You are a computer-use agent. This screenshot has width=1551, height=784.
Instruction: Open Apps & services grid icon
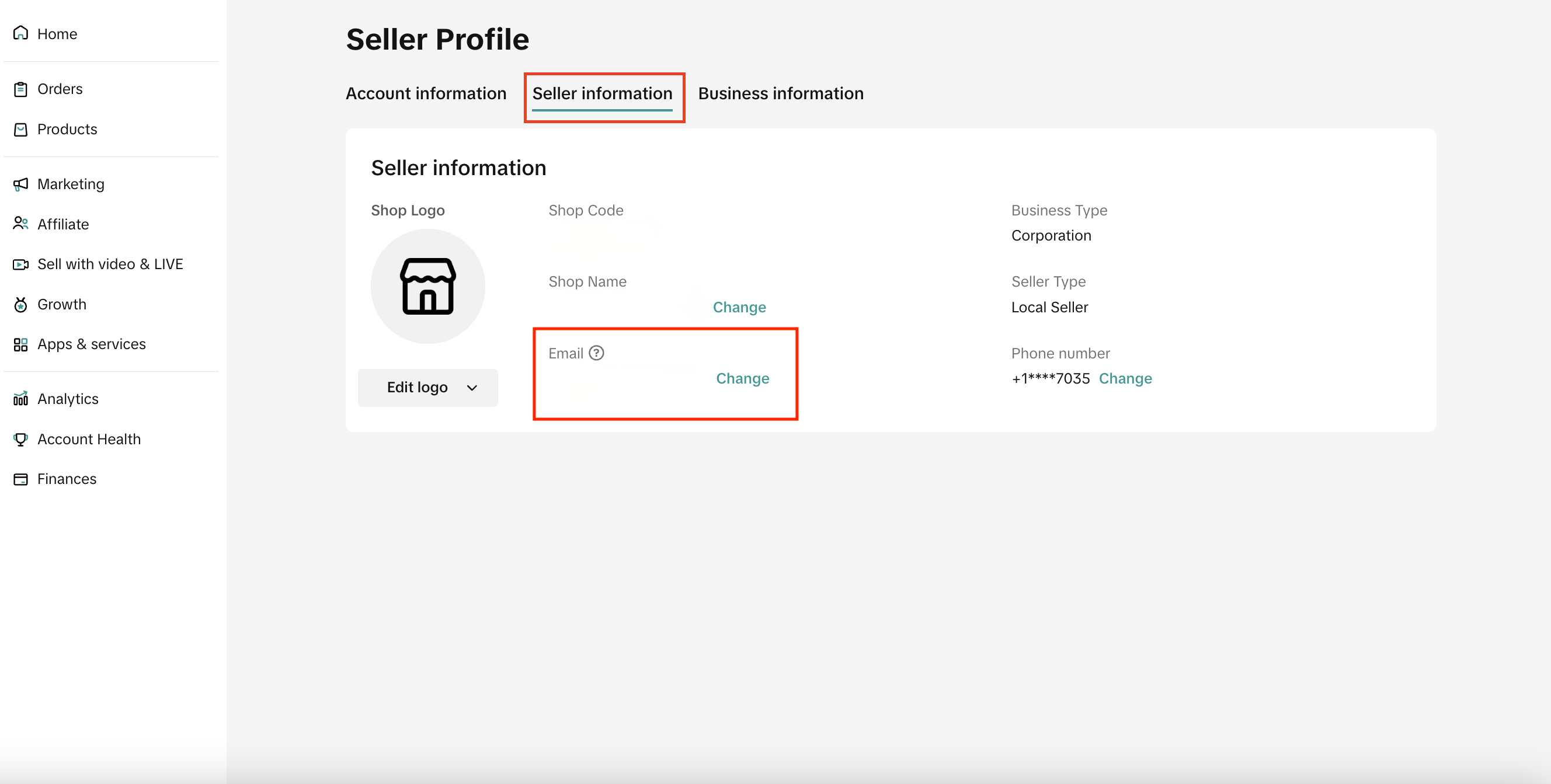click(21, 344)
